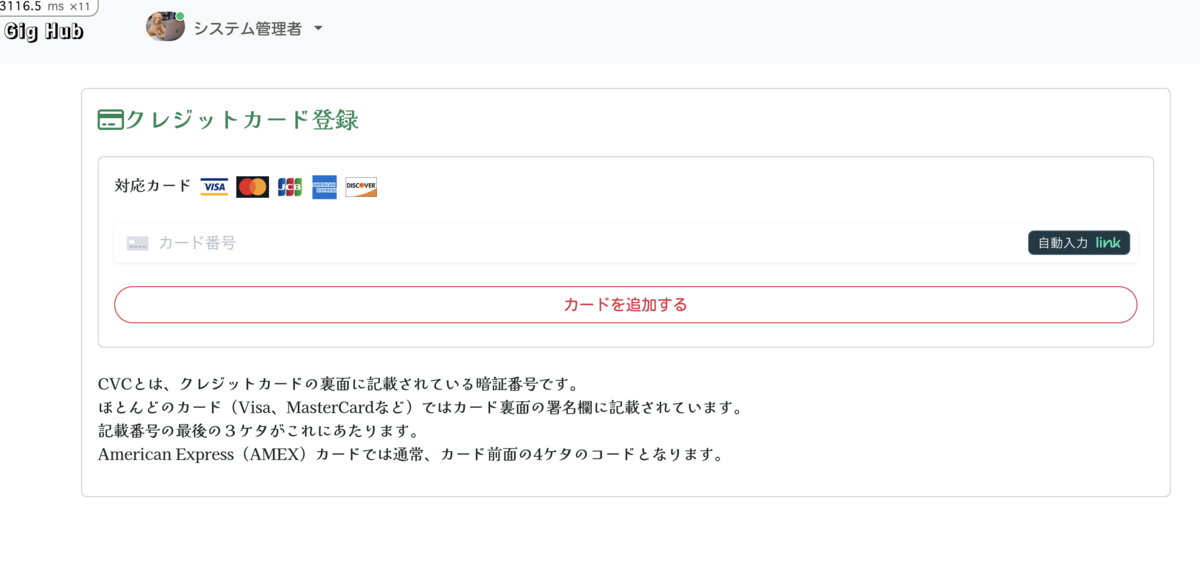
Task: Click the 自動入力 link autofill button
Action: [1078, 242]
